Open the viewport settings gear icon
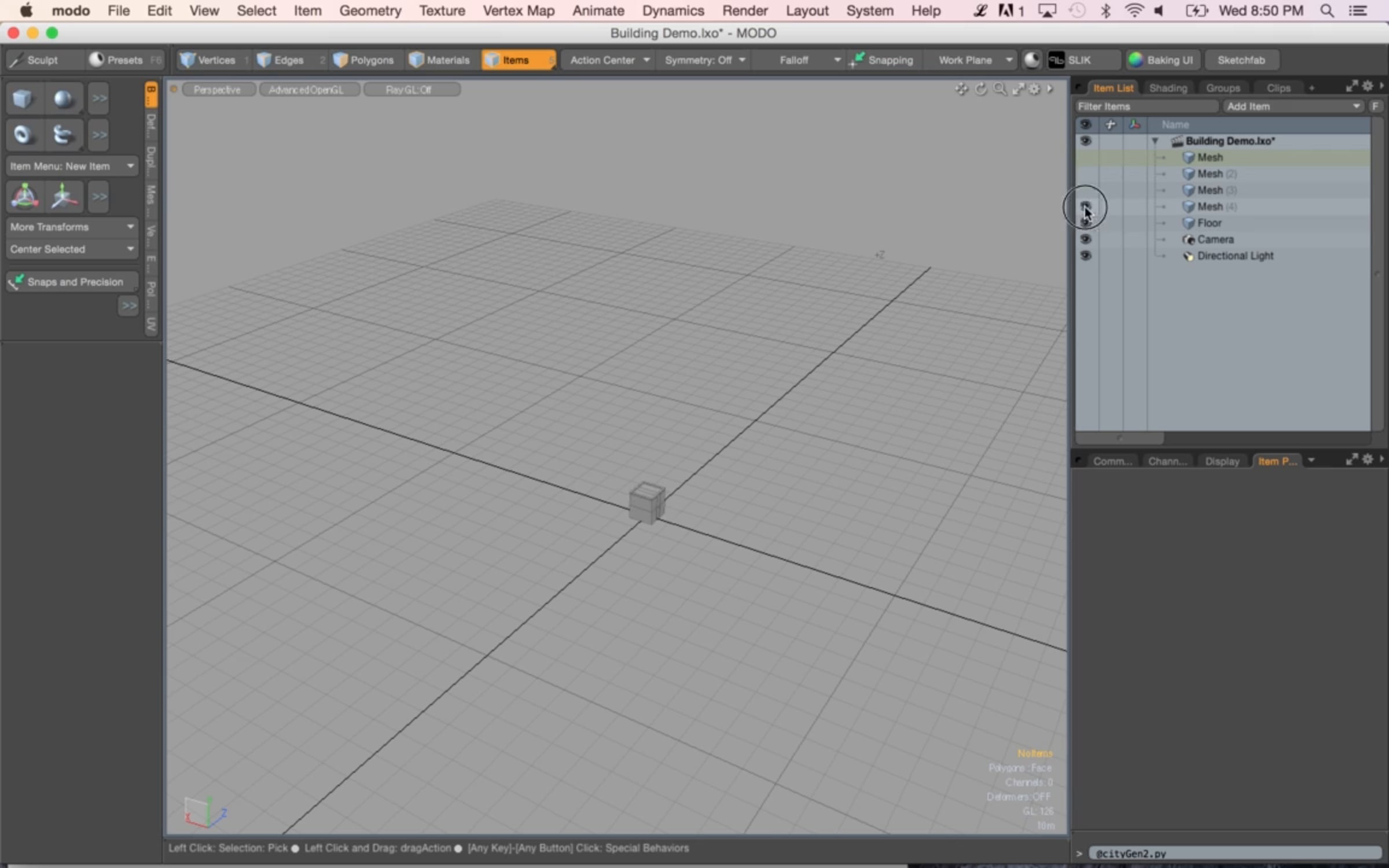Screen dimensions: 1389x868 click(1034, 89)
